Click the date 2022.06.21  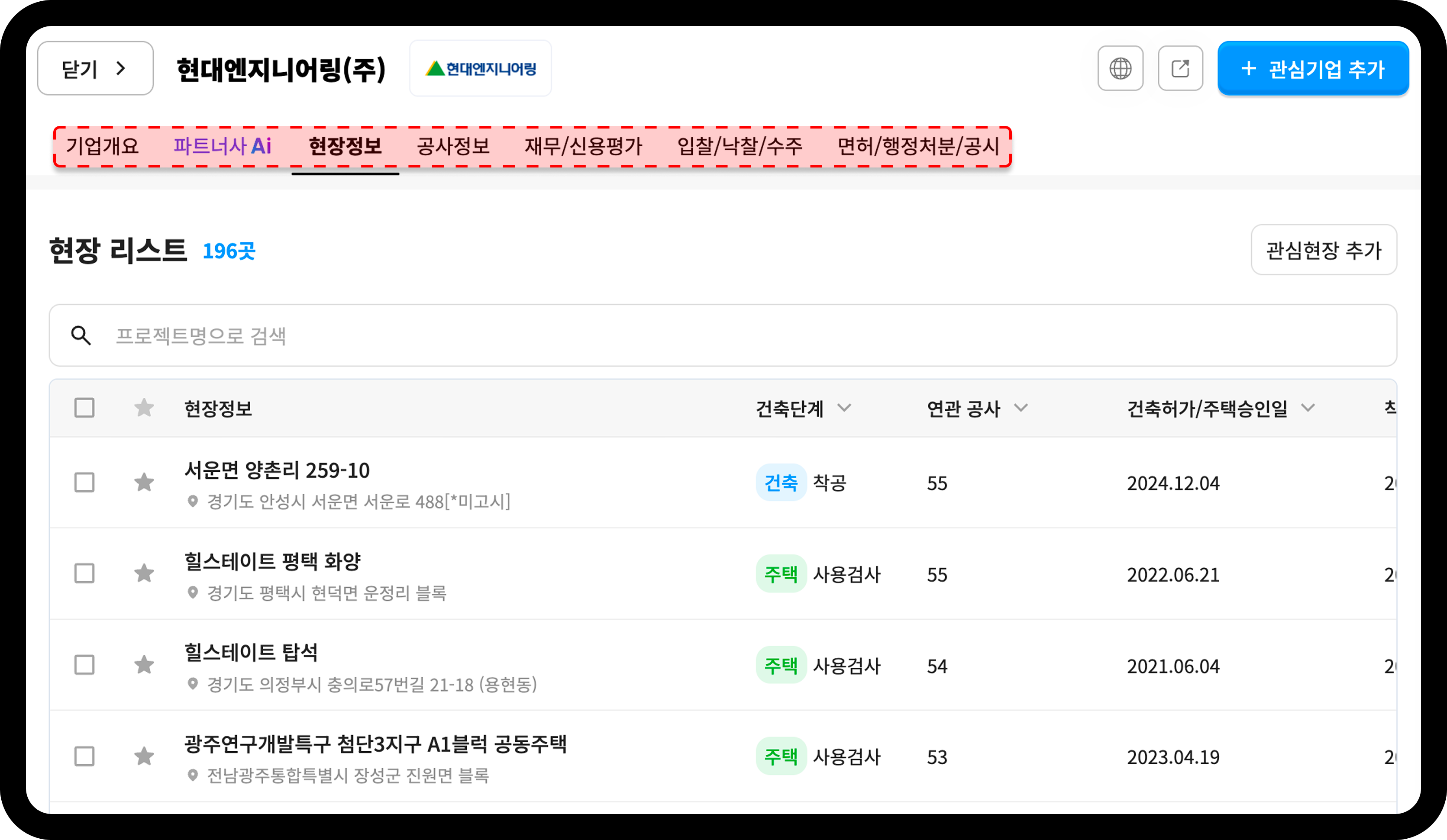click(x=1173, y=574)
